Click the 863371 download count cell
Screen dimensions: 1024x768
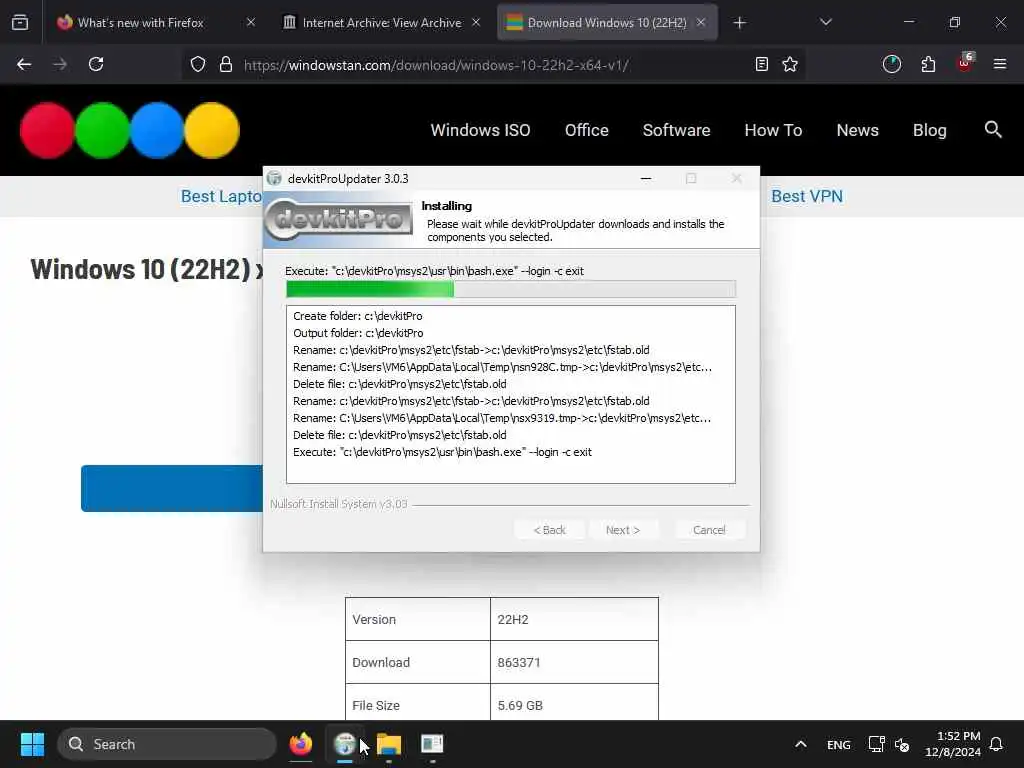[574, 662]
